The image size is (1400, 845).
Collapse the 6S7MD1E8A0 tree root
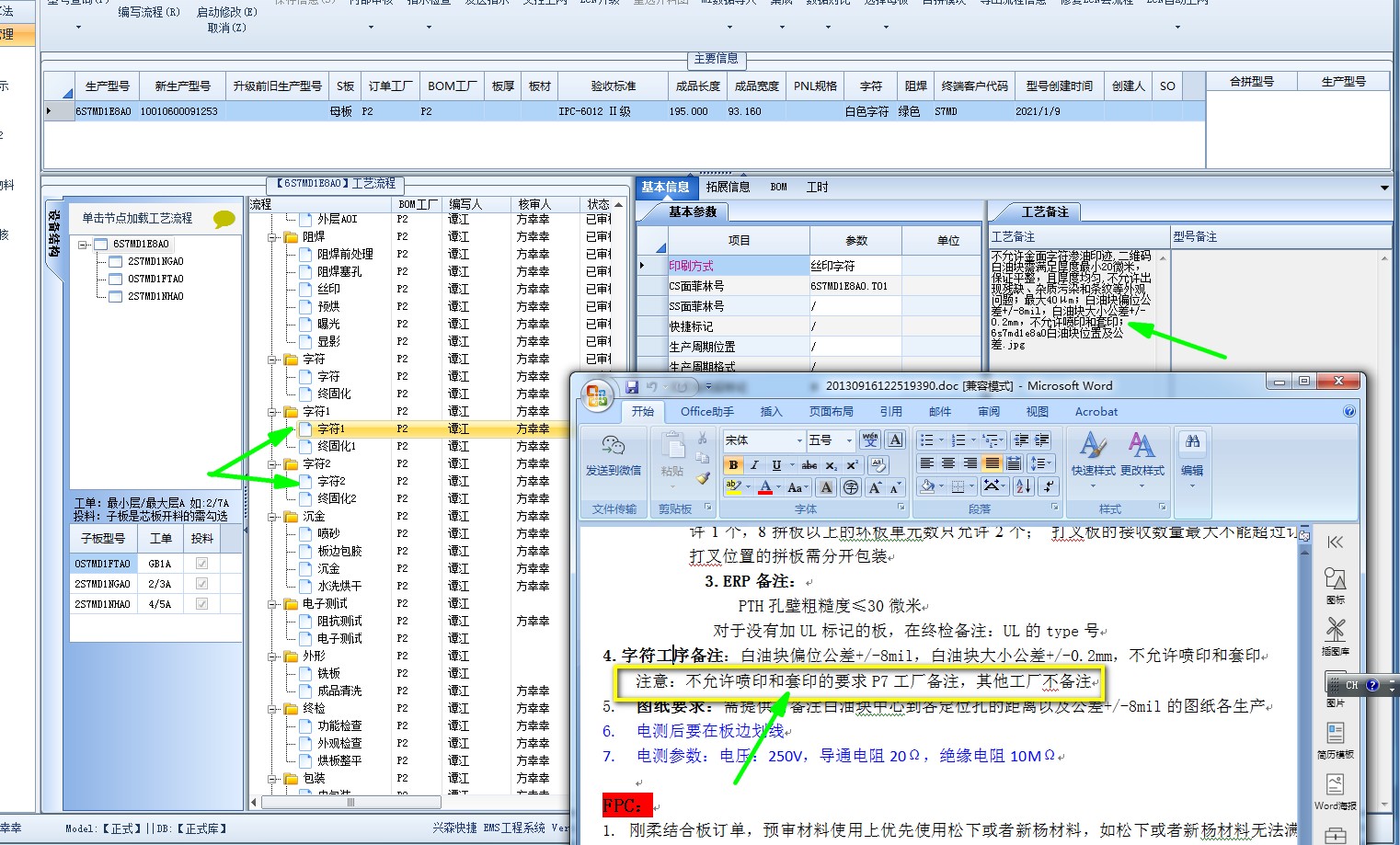(x=83, y=245)
